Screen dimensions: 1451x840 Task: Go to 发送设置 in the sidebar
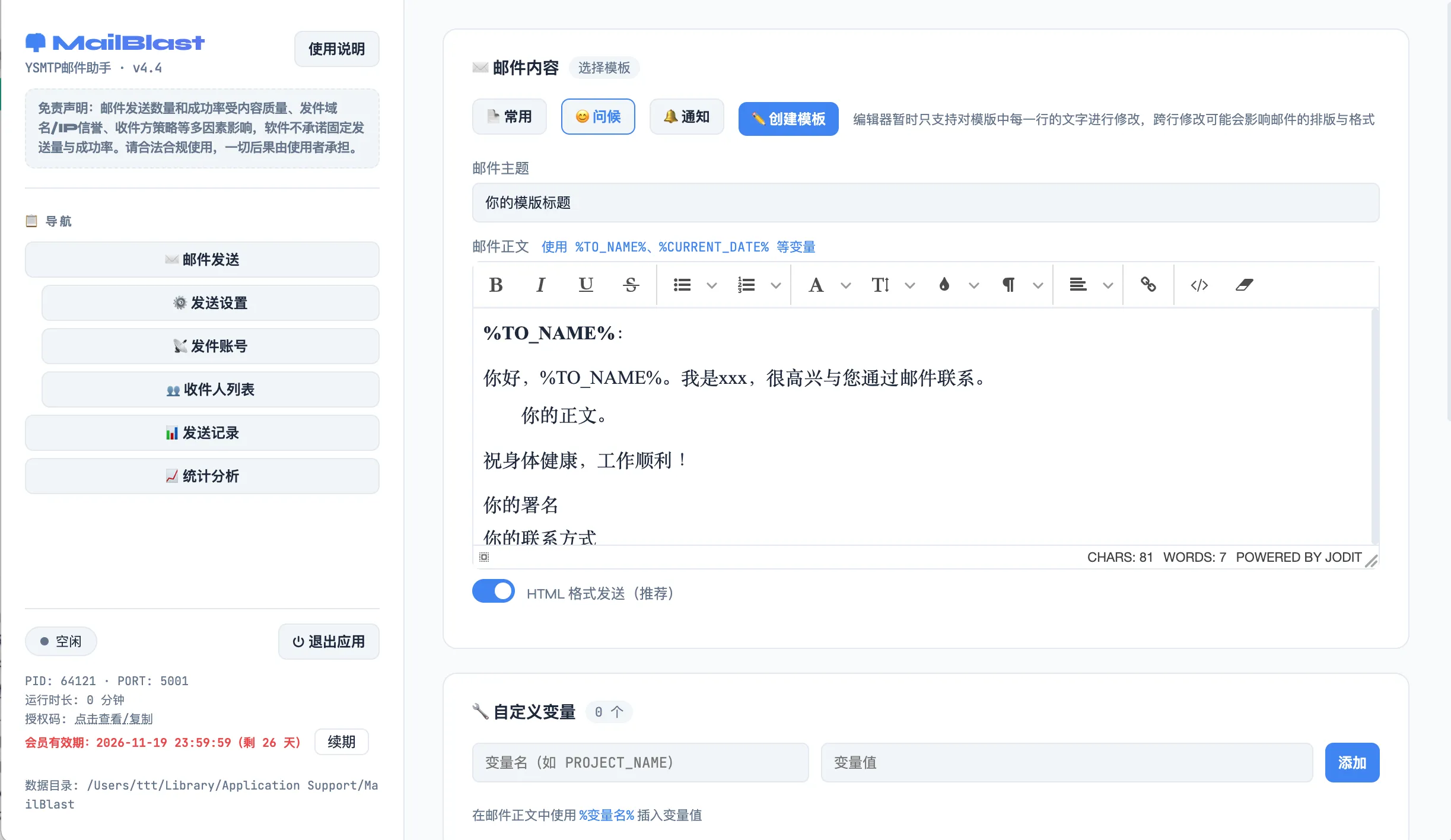tap(211, 303)
